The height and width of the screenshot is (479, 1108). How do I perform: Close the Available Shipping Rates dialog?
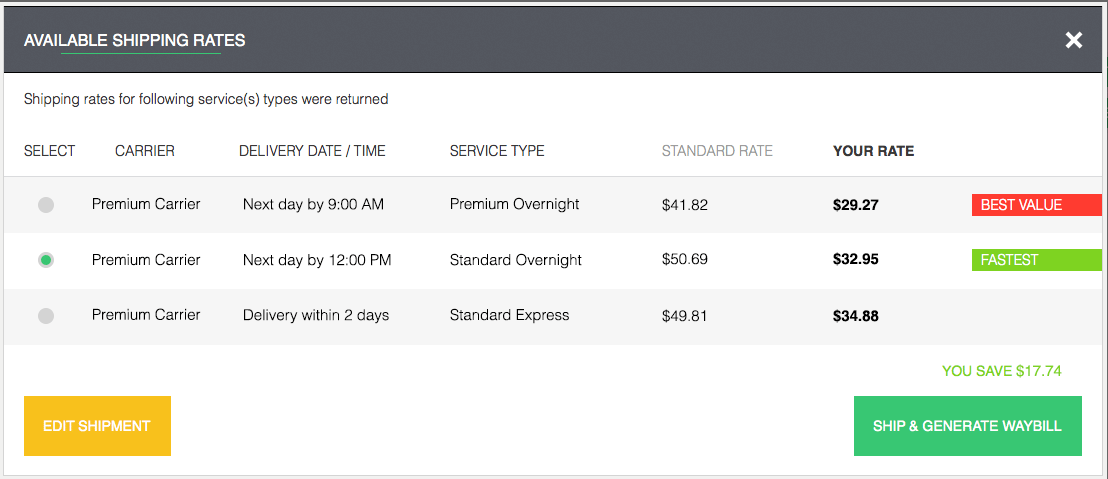(x=1073, y=41)
